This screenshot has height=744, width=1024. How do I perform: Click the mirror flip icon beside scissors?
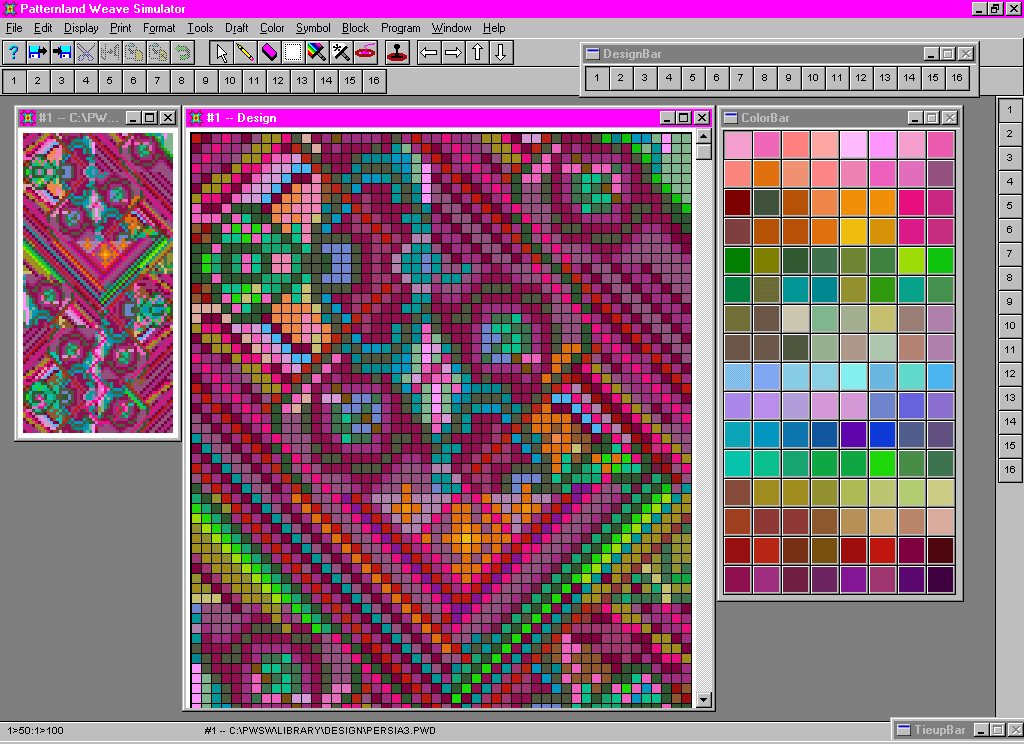(x=110, y=52)
